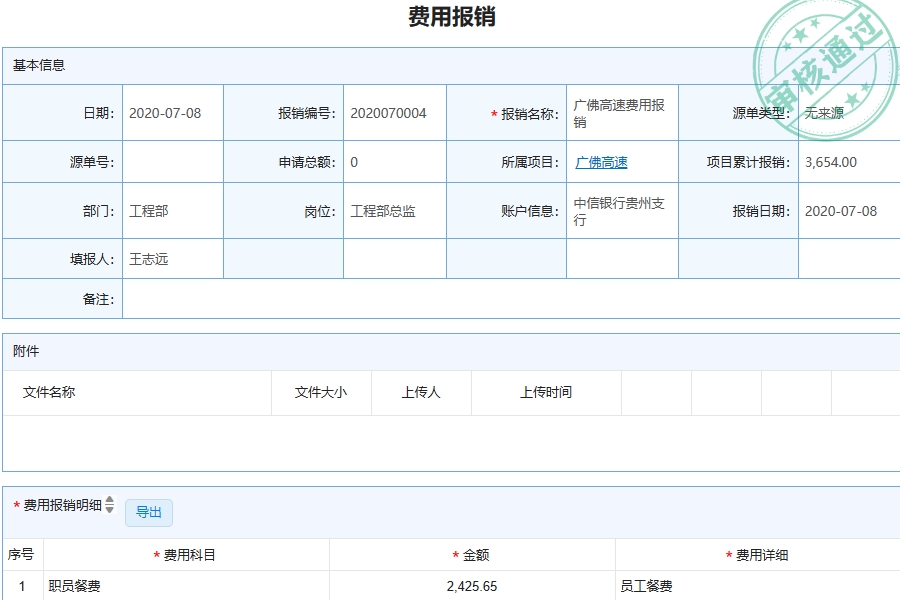This screenshot has height=600, width=900.
Task: Open the 广佛高速 project link
Action: pyautogui.click(x=600, y=161)
